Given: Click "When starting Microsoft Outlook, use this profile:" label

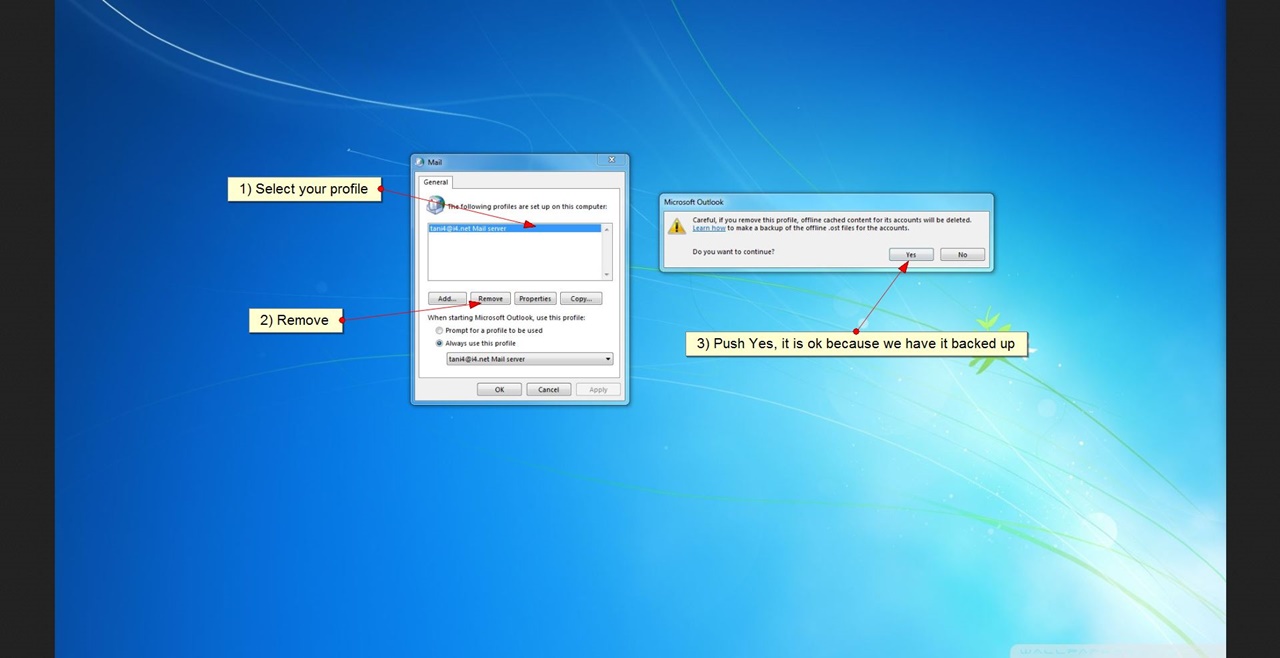Looking at the screenshot, I should [x=506, y=317].
